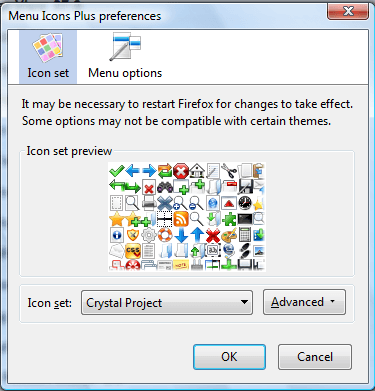
Task: Click the Cancel button
Action: coord(315,357)
